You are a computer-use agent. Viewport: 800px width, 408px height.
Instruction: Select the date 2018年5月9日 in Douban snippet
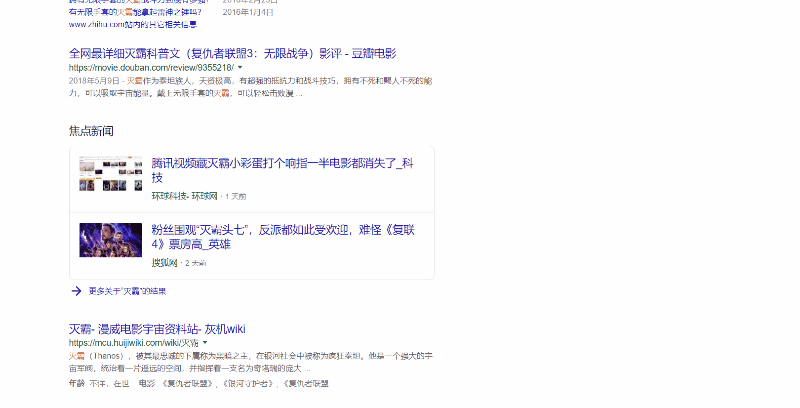coord(94,81)
